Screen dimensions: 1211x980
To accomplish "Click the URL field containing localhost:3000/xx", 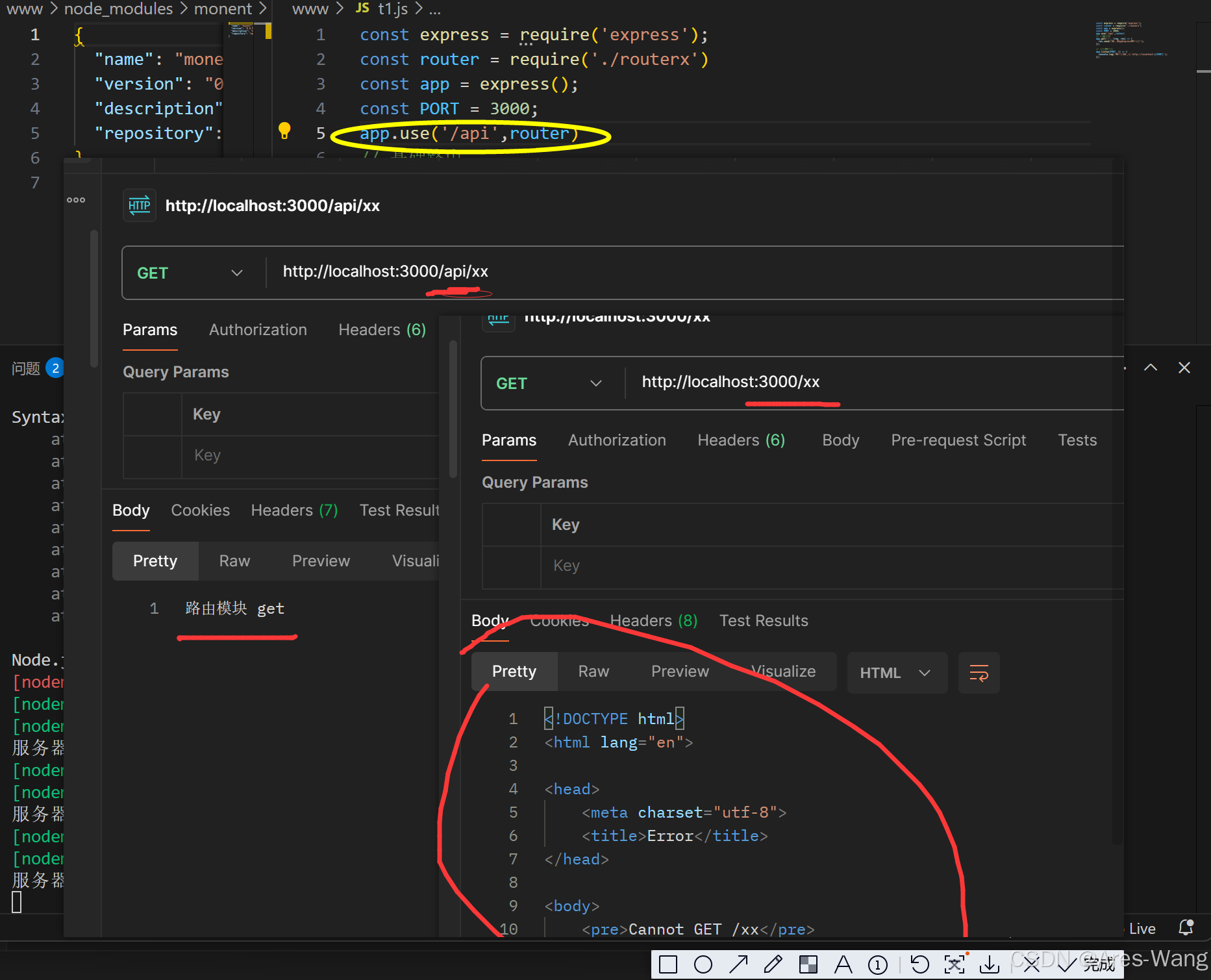I will (875, 383).
